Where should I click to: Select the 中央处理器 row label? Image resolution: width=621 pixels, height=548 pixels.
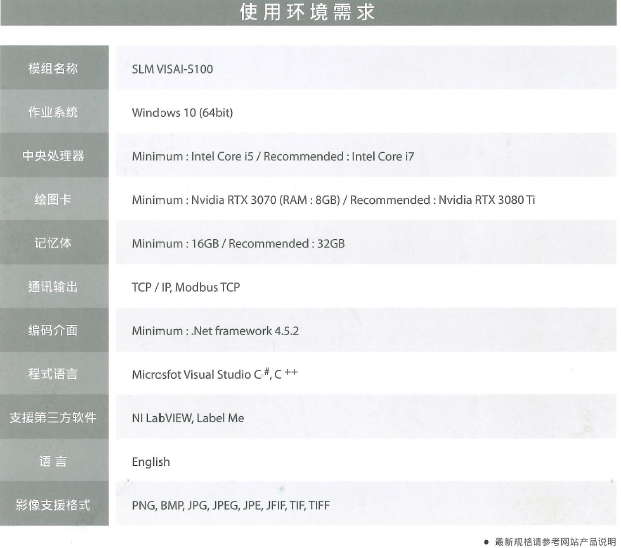click(54, 156)
